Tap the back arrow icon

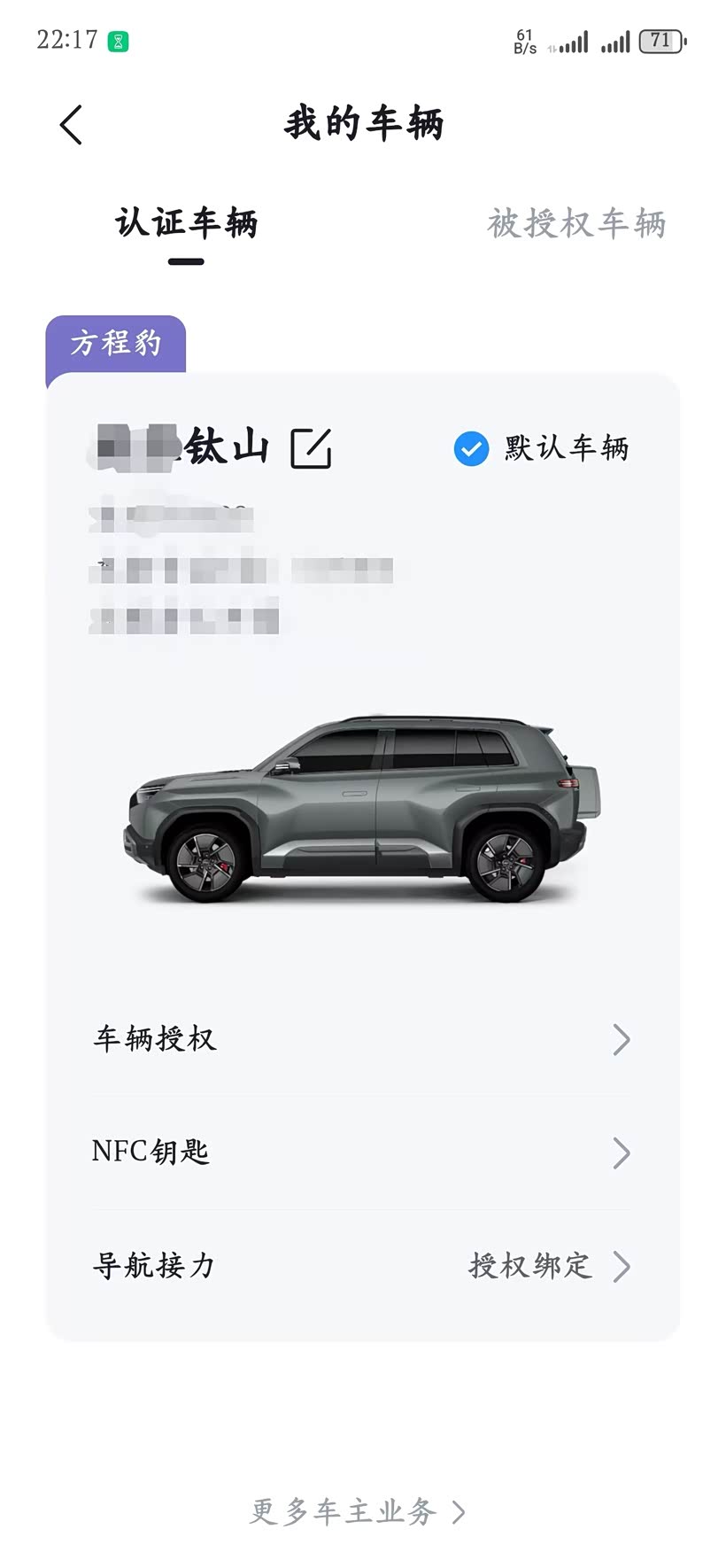(x=72, y=124)
